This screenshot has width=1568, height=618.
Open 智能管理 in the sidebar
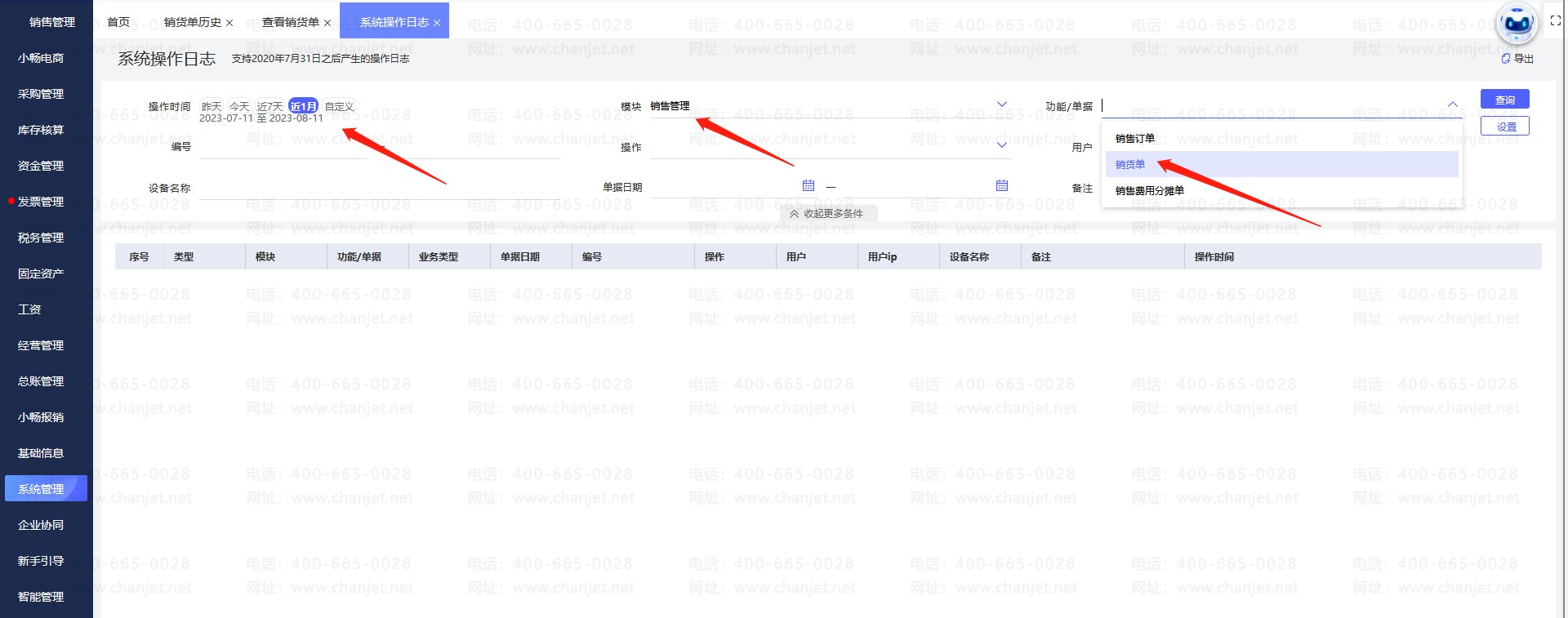click(x=41, y=597)
